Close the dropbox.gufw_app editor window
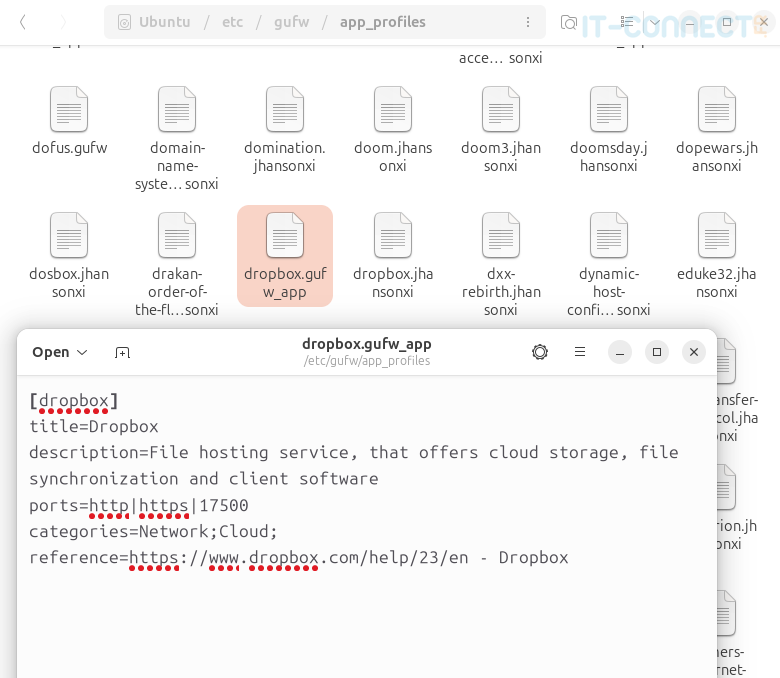Viewport: 780px width, 678px height. click(x=694, y=352)
